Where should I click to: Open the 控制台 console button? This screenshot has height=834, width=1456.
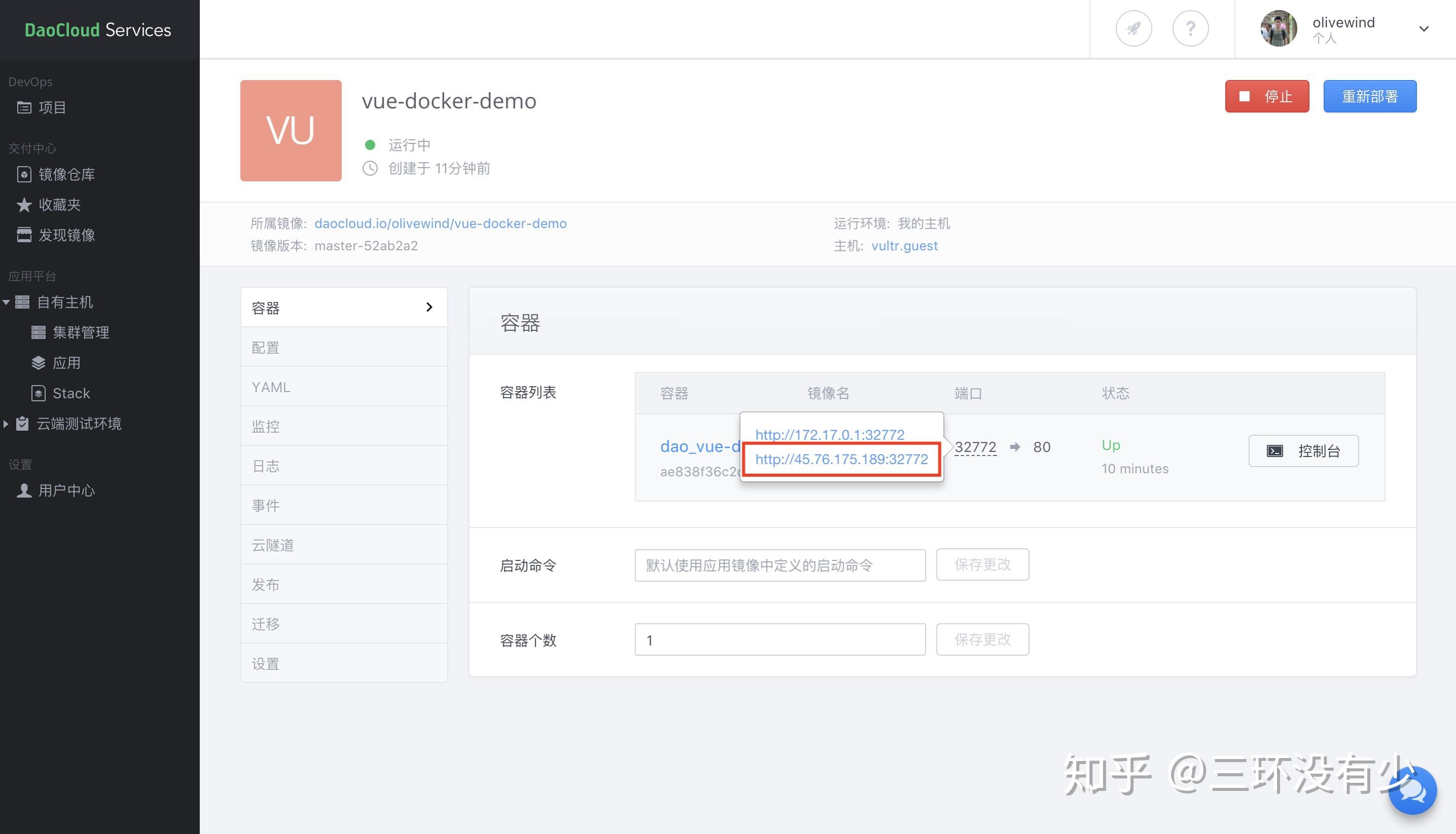click(x=1303, y=451)
